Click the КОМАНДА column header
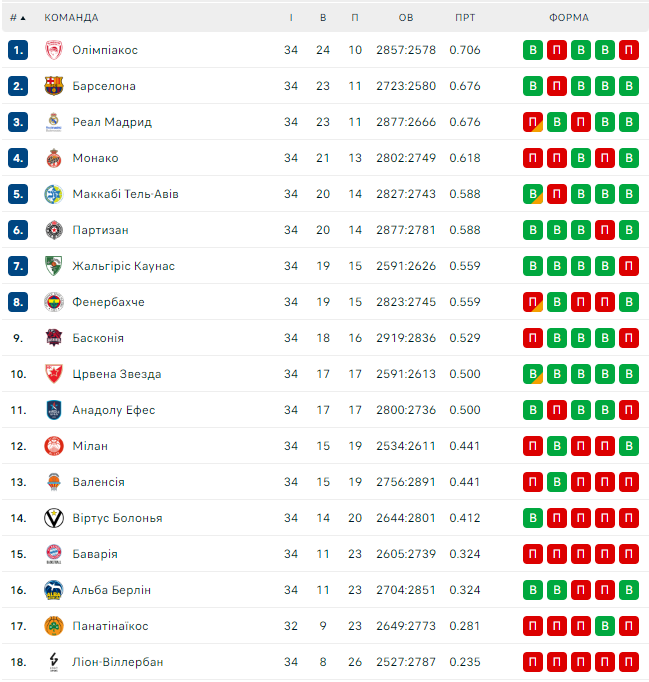 coord(71,18)
